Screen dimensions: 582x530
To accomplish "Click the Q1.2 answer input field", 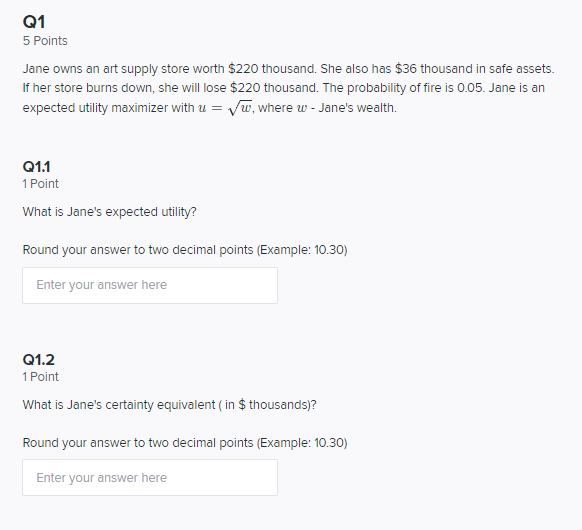I will pyautogui.click(x=150, y=477).
